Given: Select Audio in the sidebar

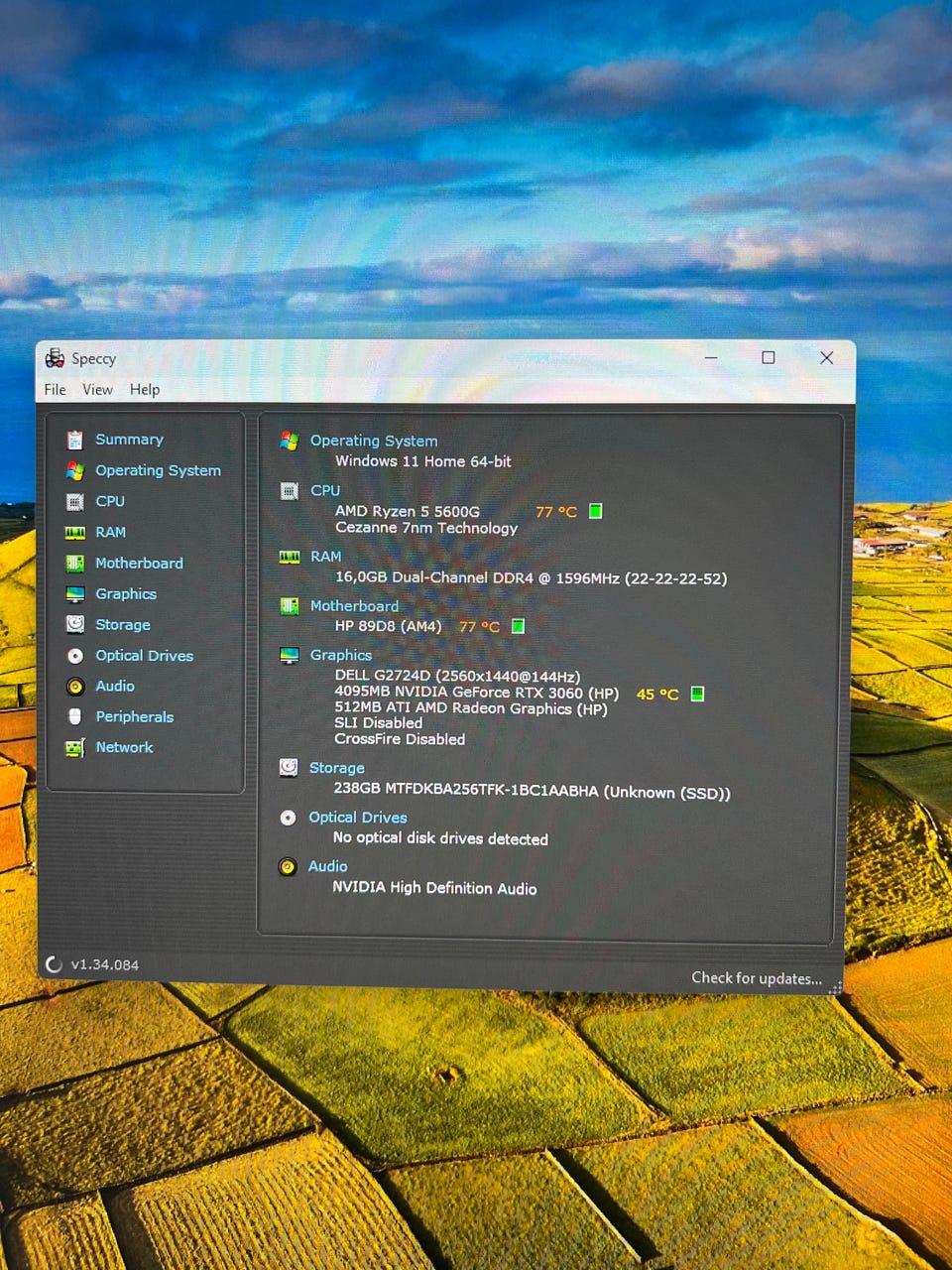Looking at the screenshot, I should tap(115, 686).
